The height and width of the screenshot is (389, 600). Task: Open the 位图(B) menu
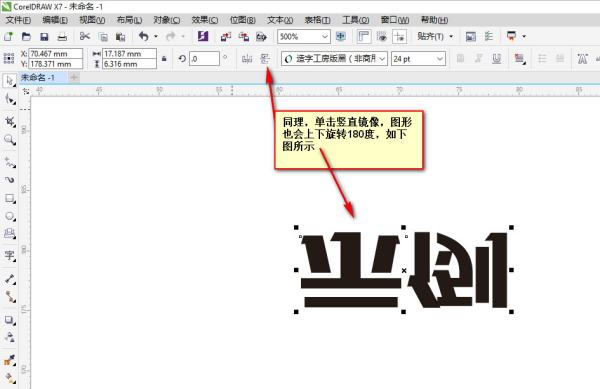[x=243, y=20]
